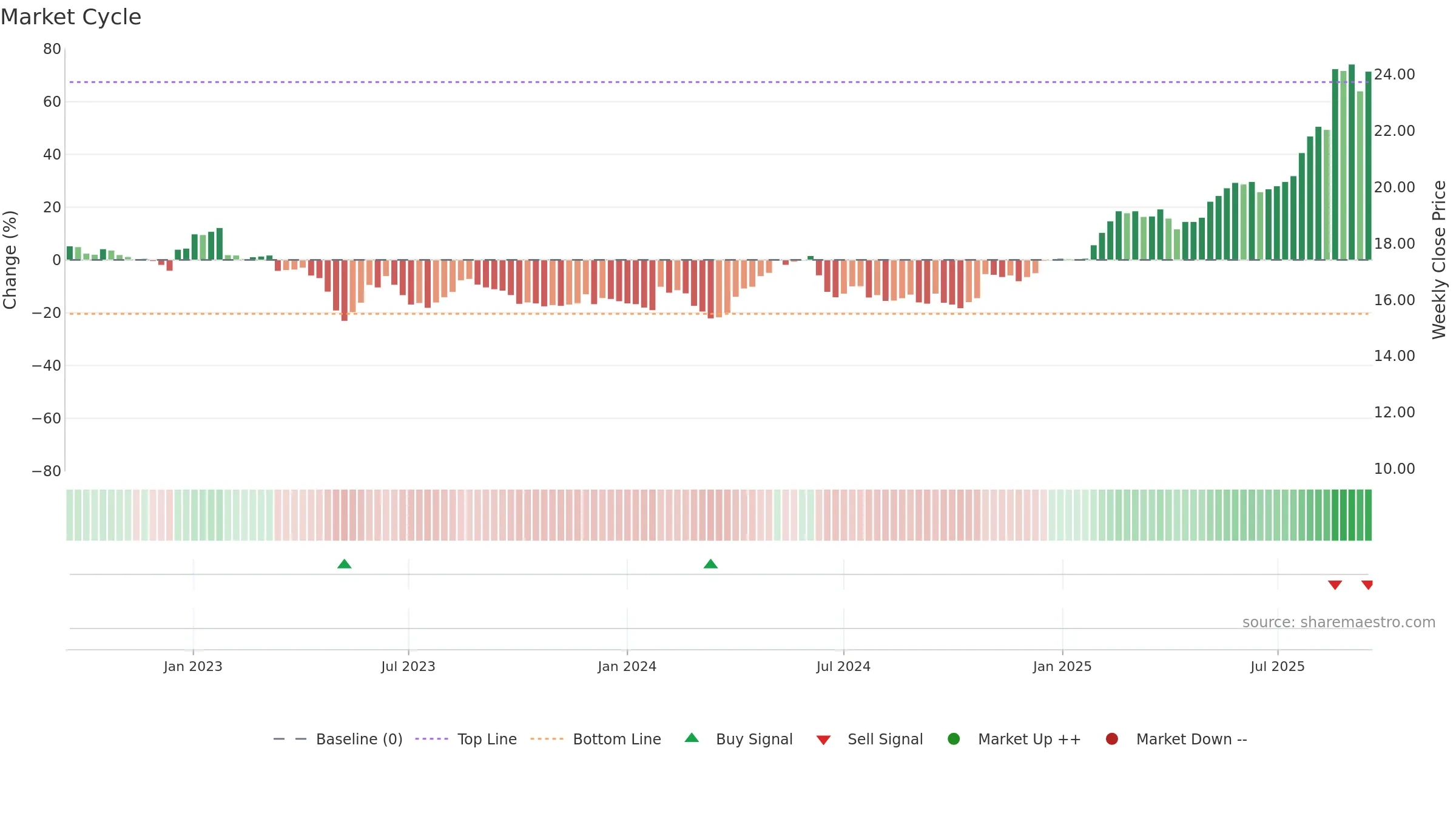The height and width of the screenshot is (819, 1456).
Task: Click the Market Cycle chart title
Action: [x=71, y=17]
